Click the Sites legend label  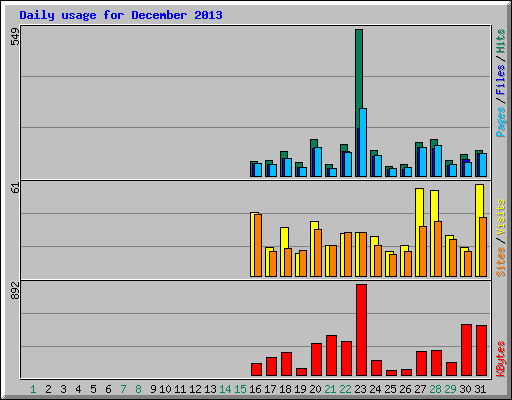(x=501, y=262)
